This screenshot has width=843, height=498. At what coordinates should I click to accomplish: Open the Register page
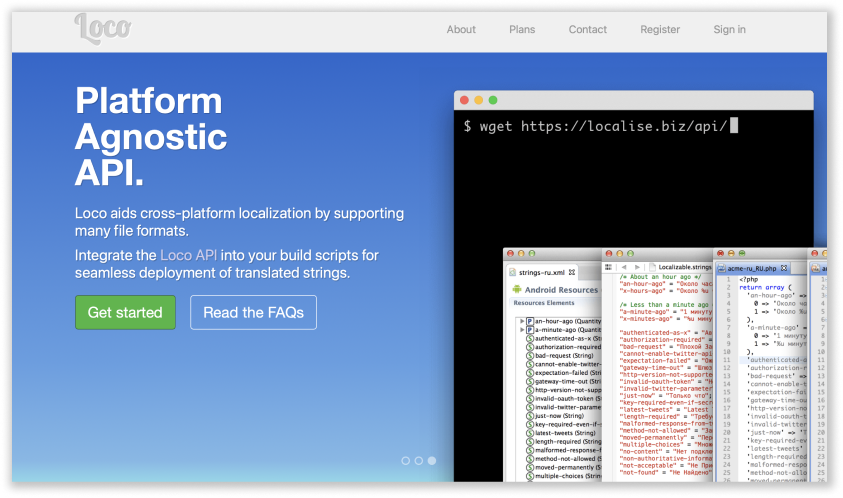tap(660, 30)
